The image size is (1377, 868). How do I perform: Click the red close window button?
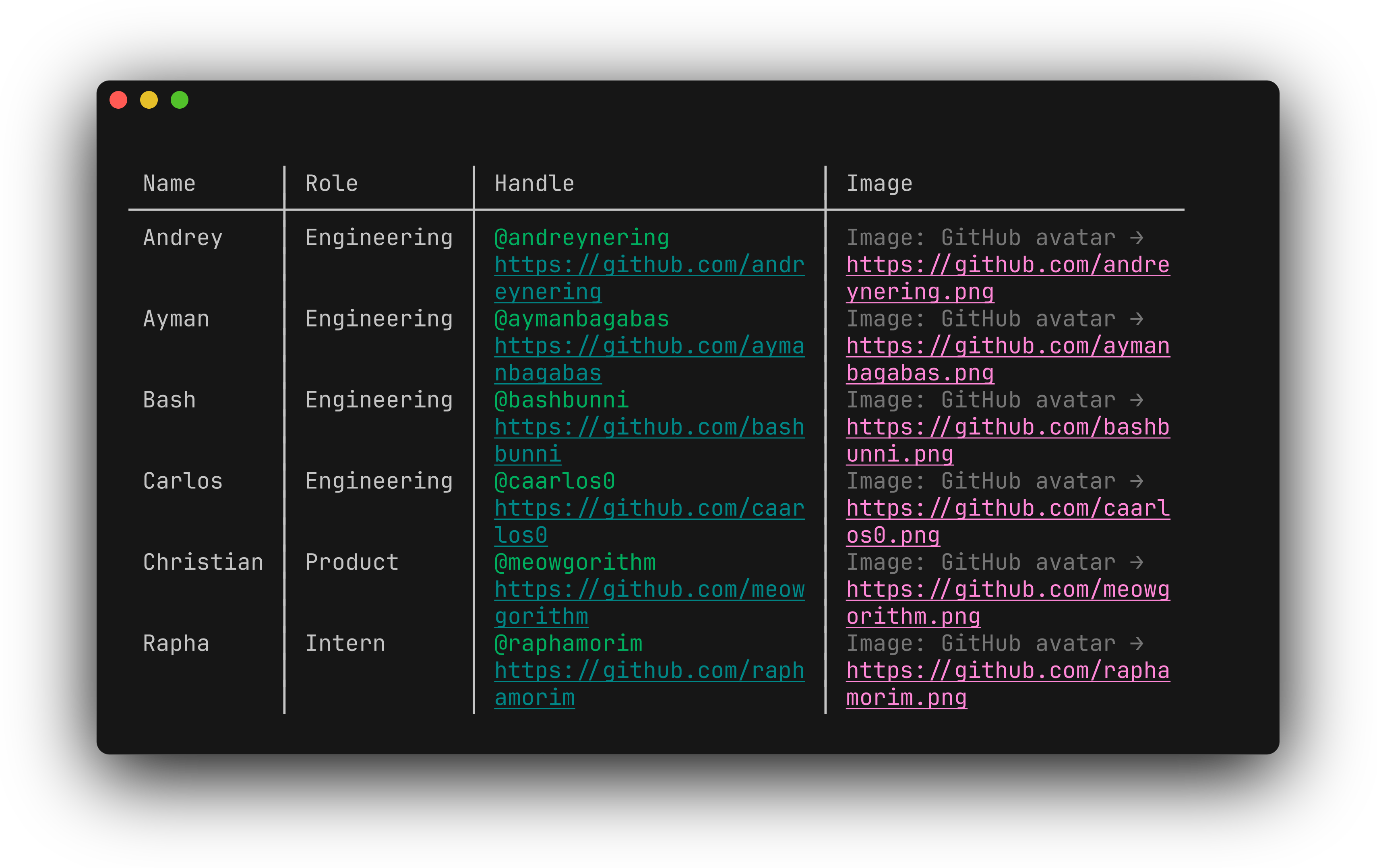click(118, 100)
